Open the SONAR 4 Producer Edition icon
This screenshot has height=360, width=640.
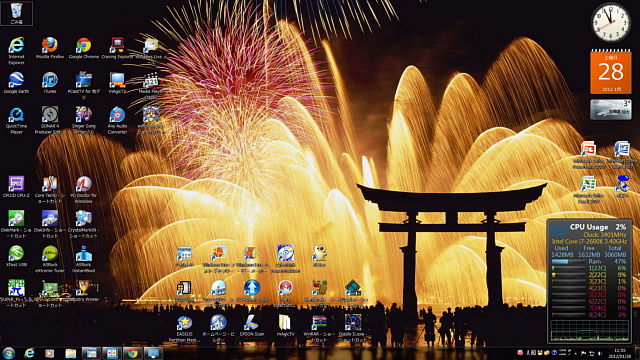[x=50, y=120]
